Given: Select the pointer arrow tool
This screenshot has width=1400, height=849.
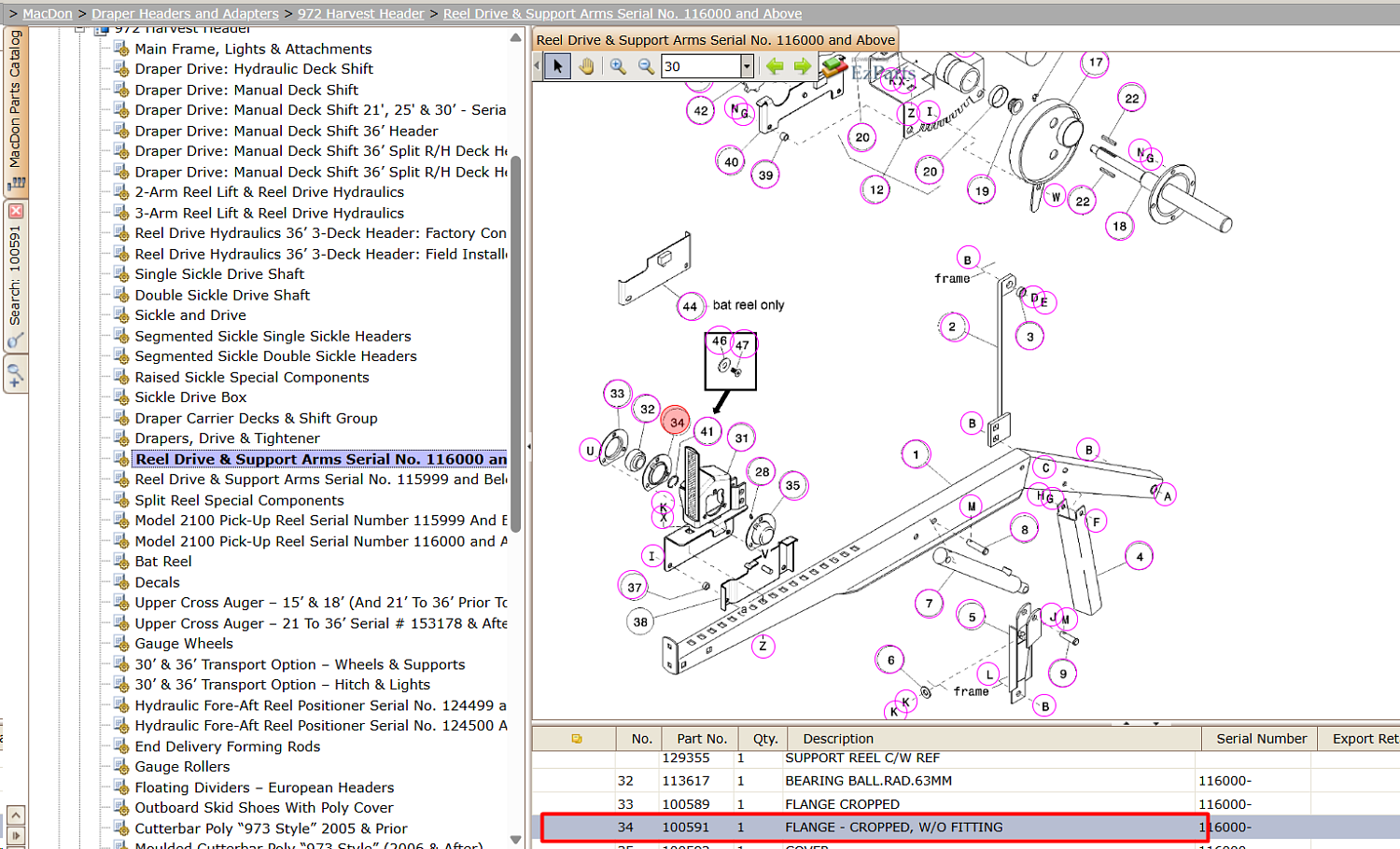Looking at the screenshot, I should point(557,66).
